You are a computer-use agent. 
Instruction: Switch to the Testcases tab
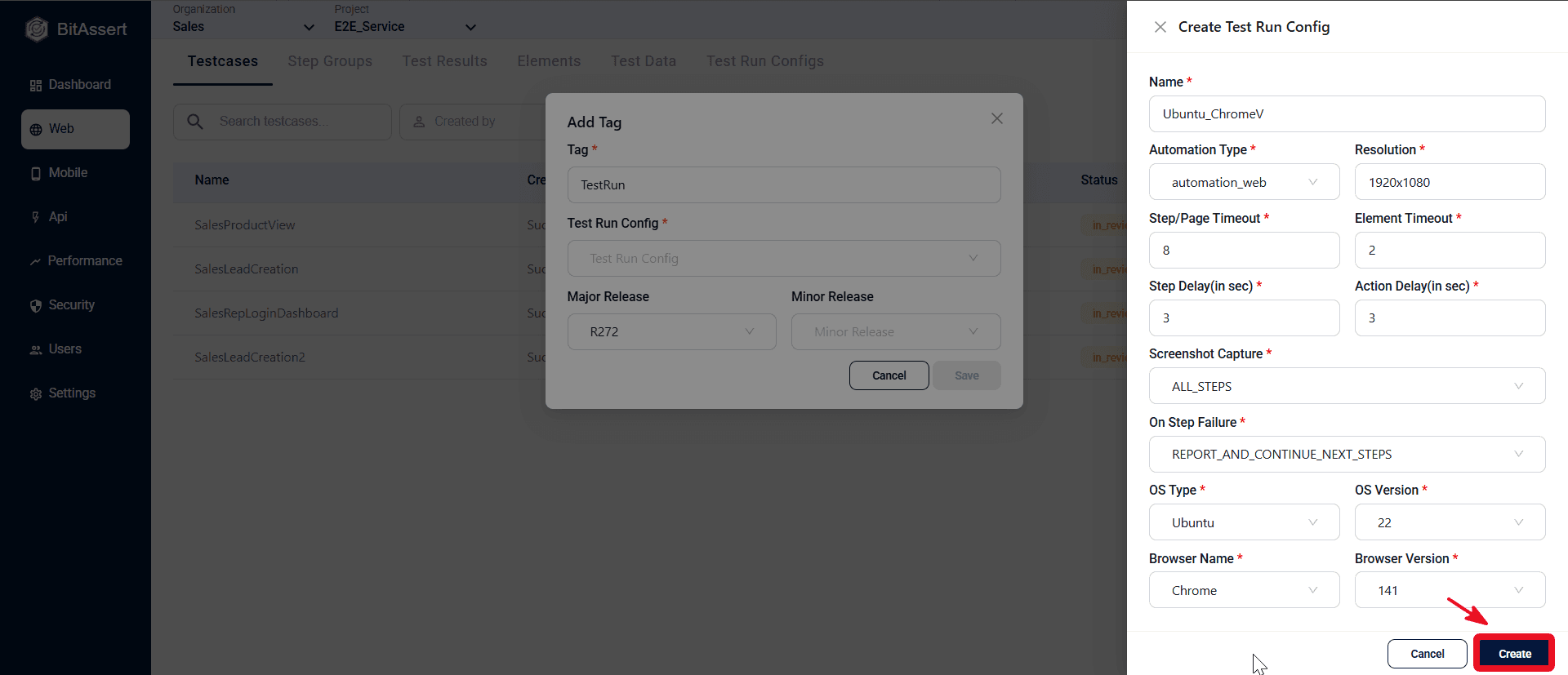pos(222,61)
